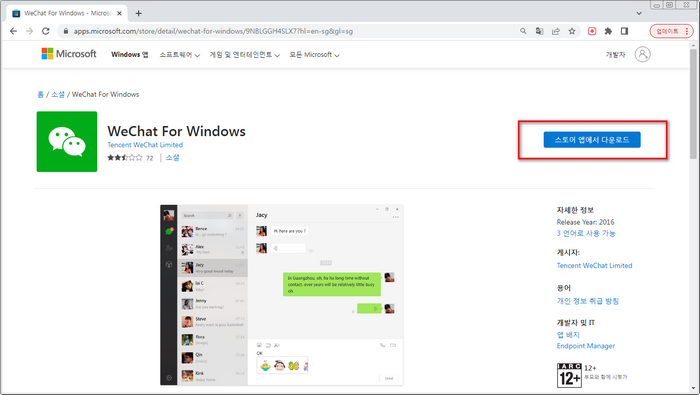Select the Windows 앱 menu item

(x=129, y=54)
